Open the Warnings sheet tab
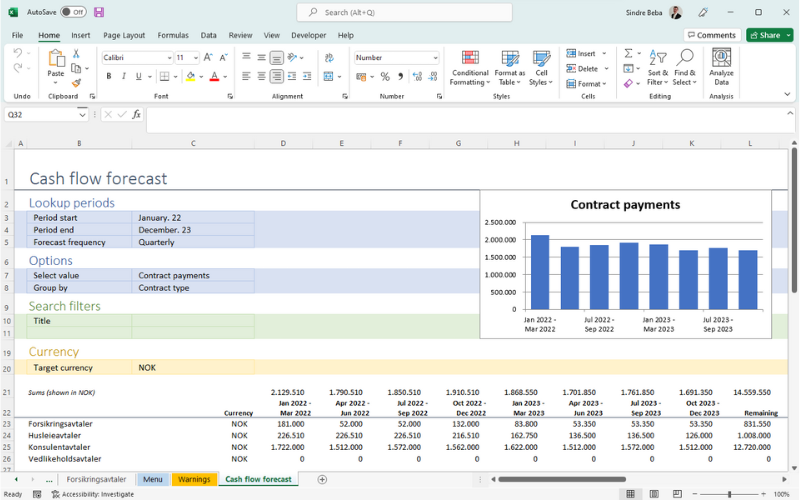This screenshot has width=800, height=500. pos(194,479)
